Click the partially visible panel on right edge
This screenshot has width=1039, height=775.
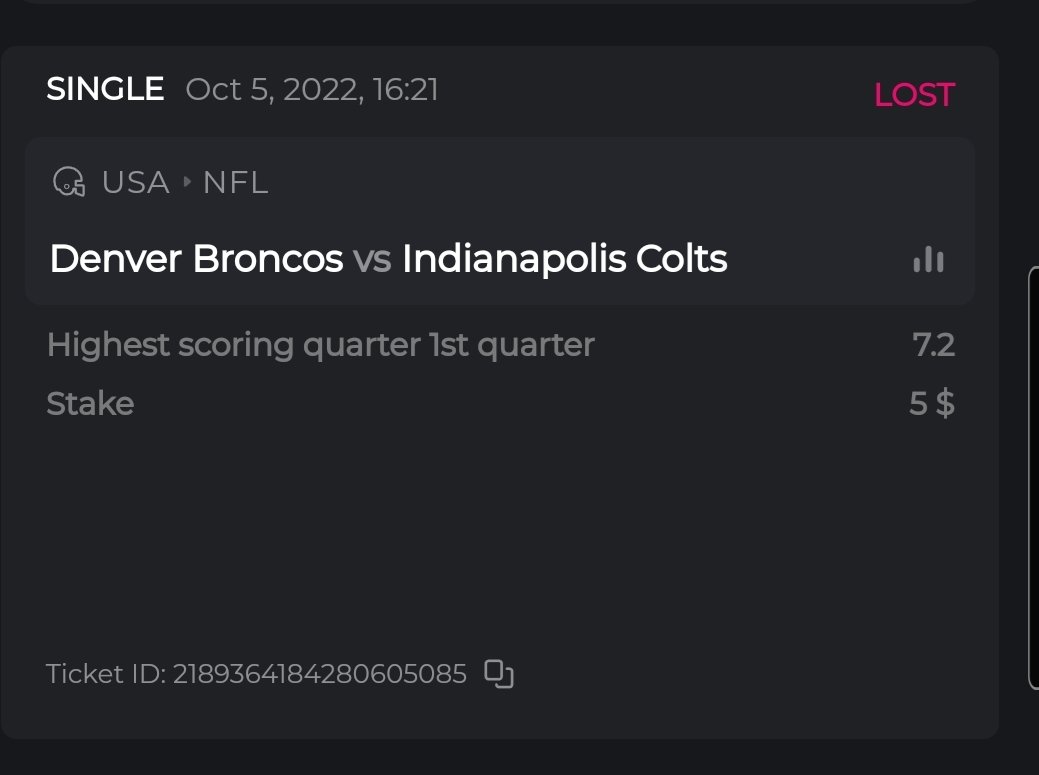(1033, 480)
